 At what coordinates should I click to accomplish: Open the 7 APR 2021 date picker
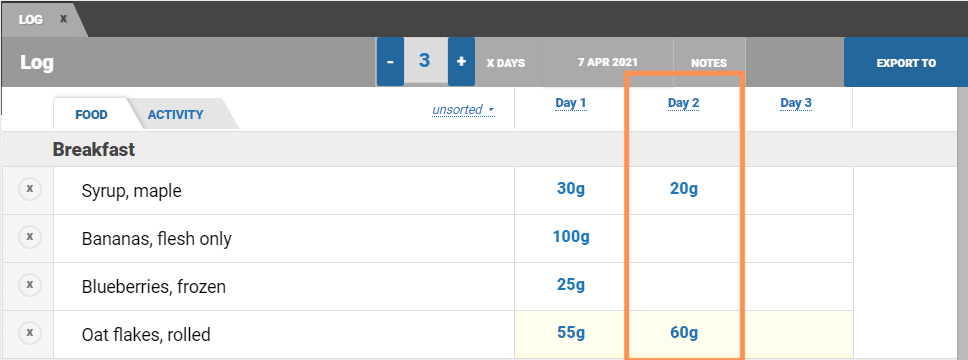(607, 62)
